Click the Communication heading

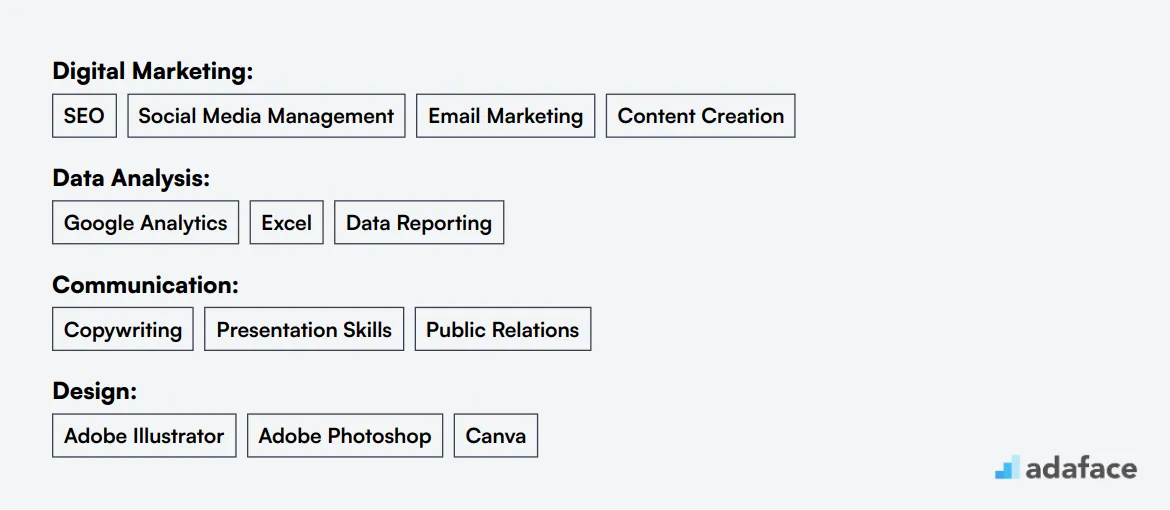(x=146, y=285)
